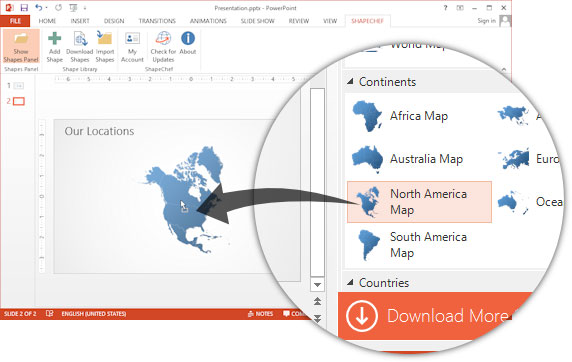Click the Undo arrow icon
Screen dimensions: 572x362
coord(39,8)
